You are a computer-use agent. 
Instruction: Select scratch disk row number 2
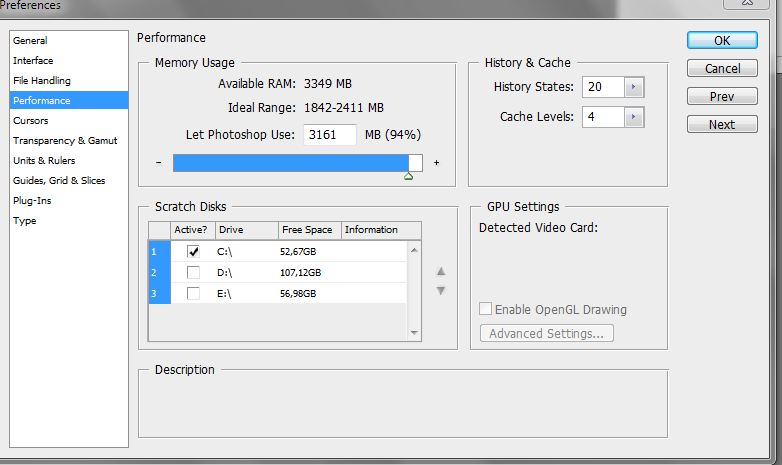tap(160, 272)
